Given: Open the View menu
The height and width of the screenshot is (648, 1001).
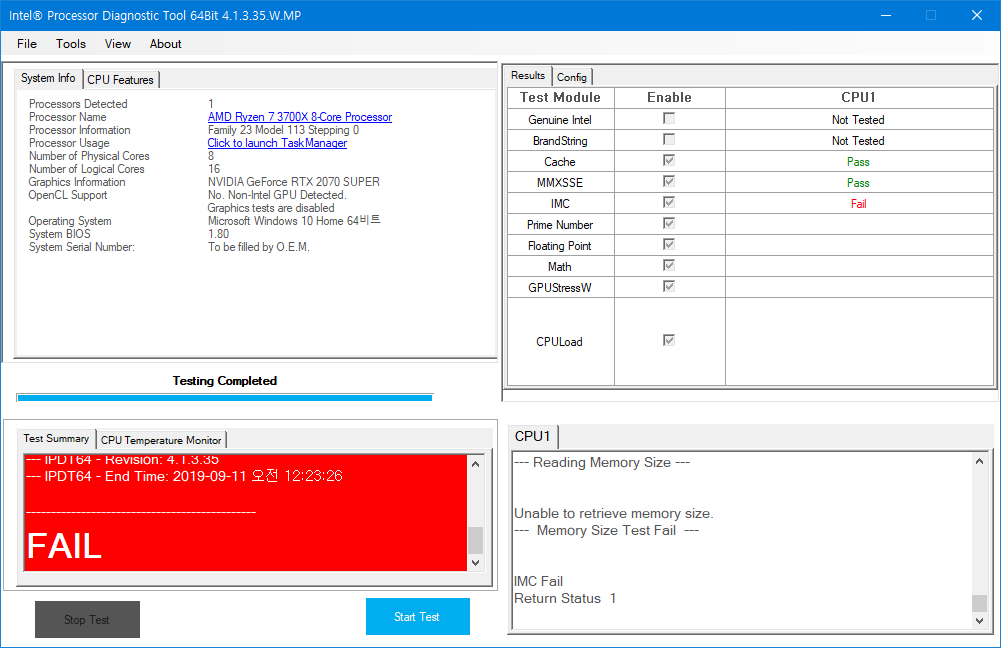Looking at the screenshot, I should [x=118, y=44].
